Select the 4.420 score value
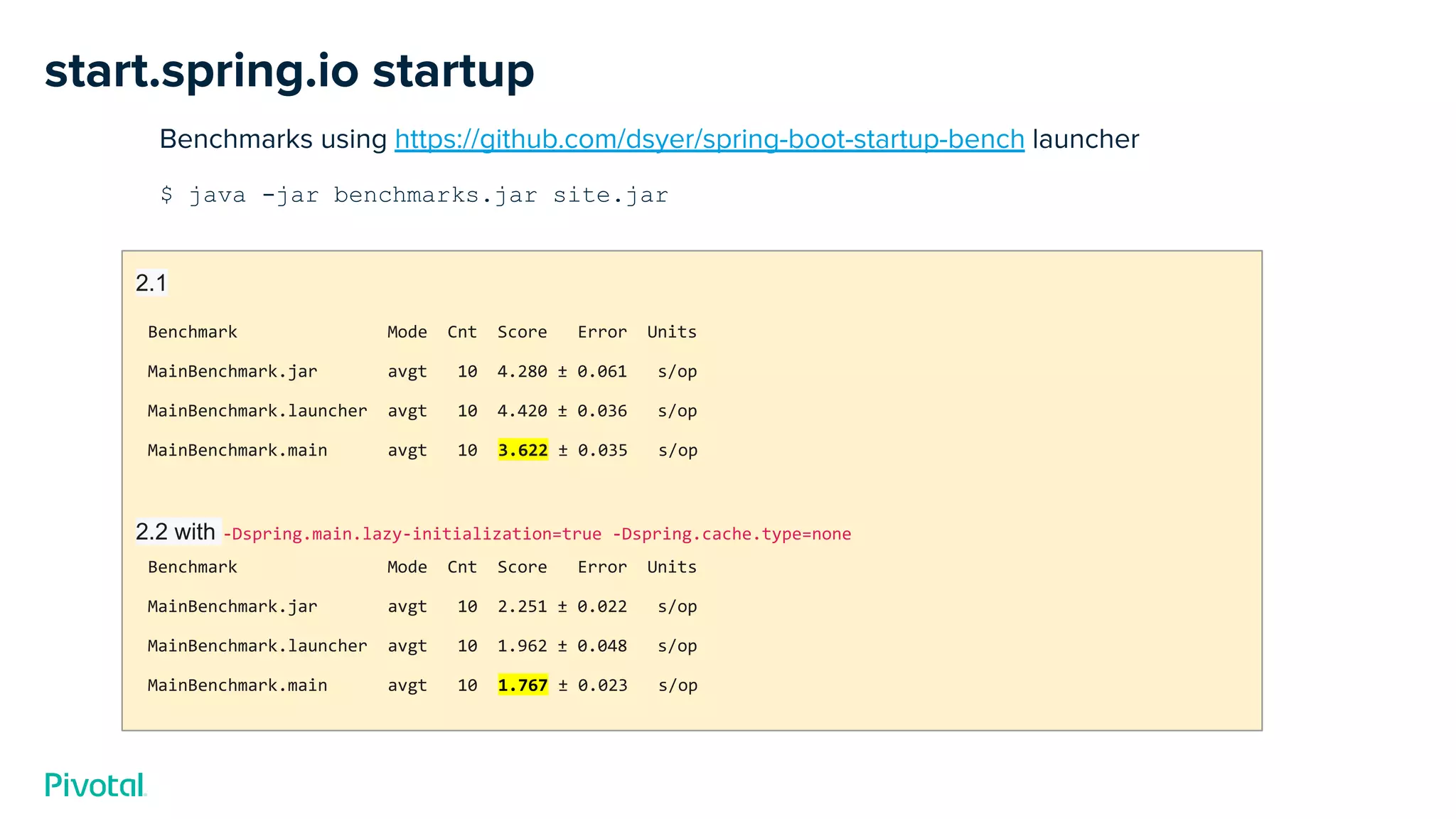Screen dimensions: 1456x819 (x=523, y=411)
